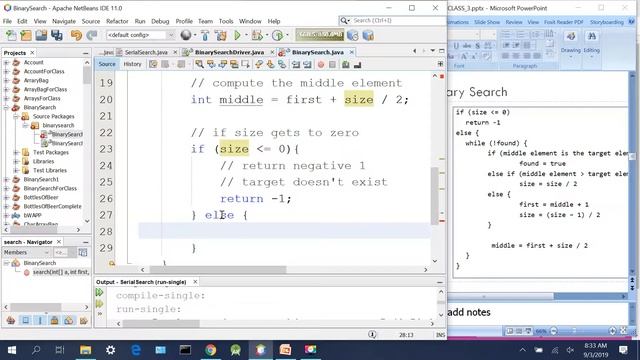
Task: Collapse the Source Packages node
Action: 16,116
